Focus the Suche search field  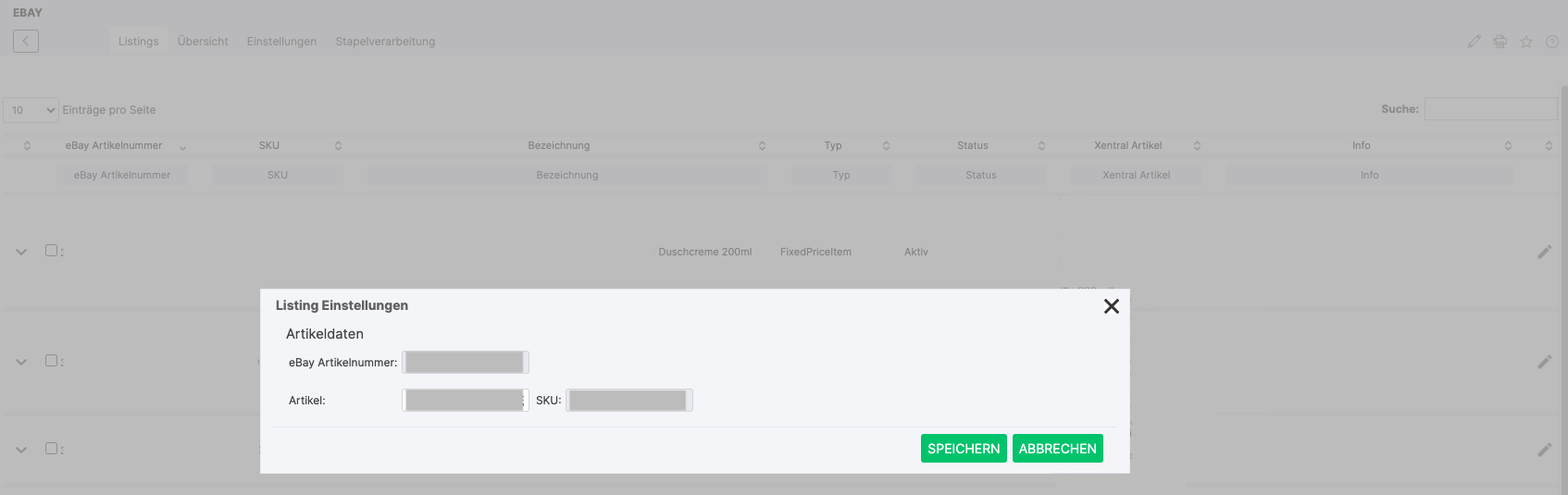tap(1490, 109)
